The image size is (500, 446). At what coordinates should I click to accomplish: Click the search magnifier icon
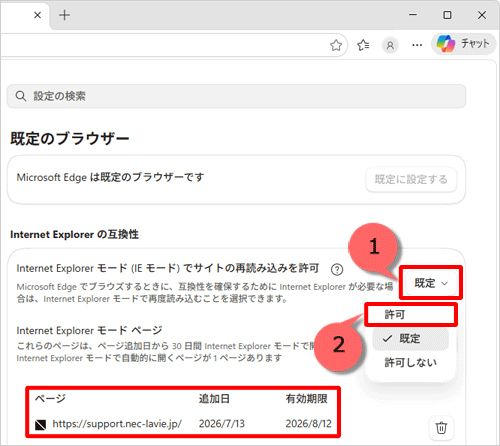pyautogui.click(x=21, y=96)
